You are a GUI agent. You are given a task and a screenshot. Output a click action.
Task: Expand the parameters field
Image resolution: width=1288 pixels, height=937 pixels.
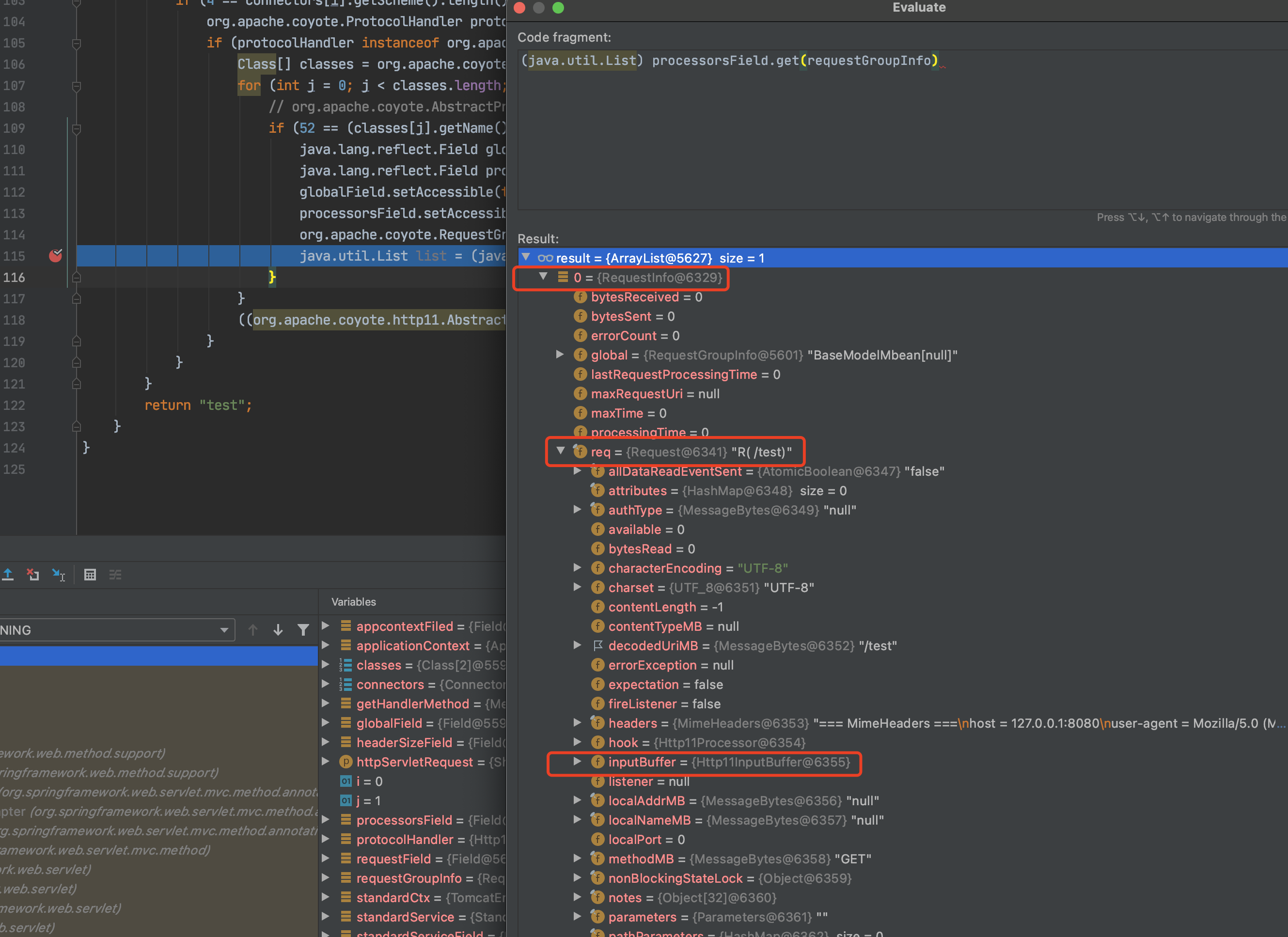(x=578, y=916)
